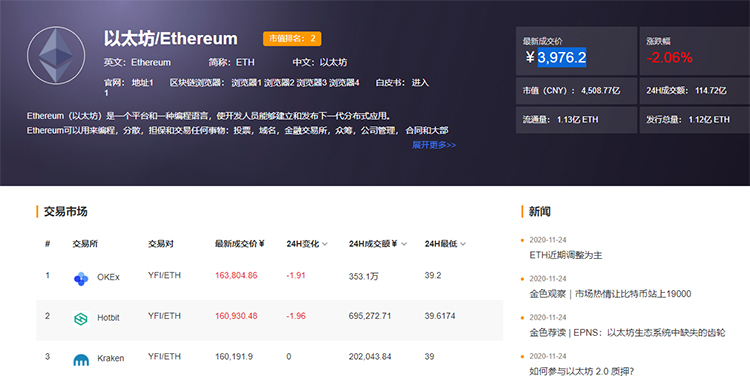Open blockchain explorer 浏览器3

click(311, 83)
